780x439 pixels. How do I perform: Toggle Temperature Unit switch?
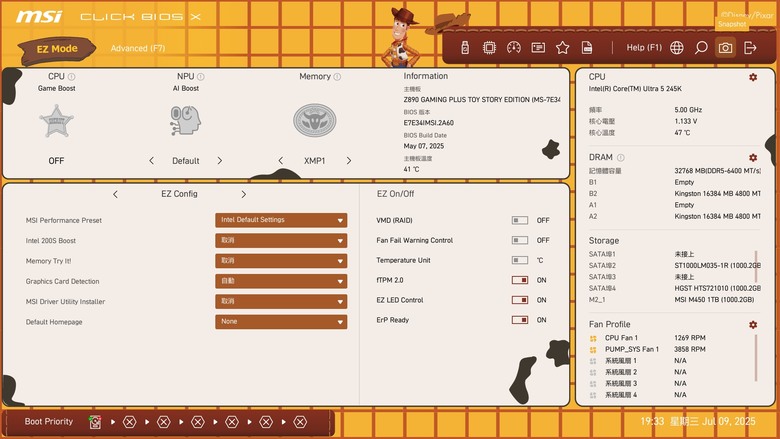tap(520, 260)
